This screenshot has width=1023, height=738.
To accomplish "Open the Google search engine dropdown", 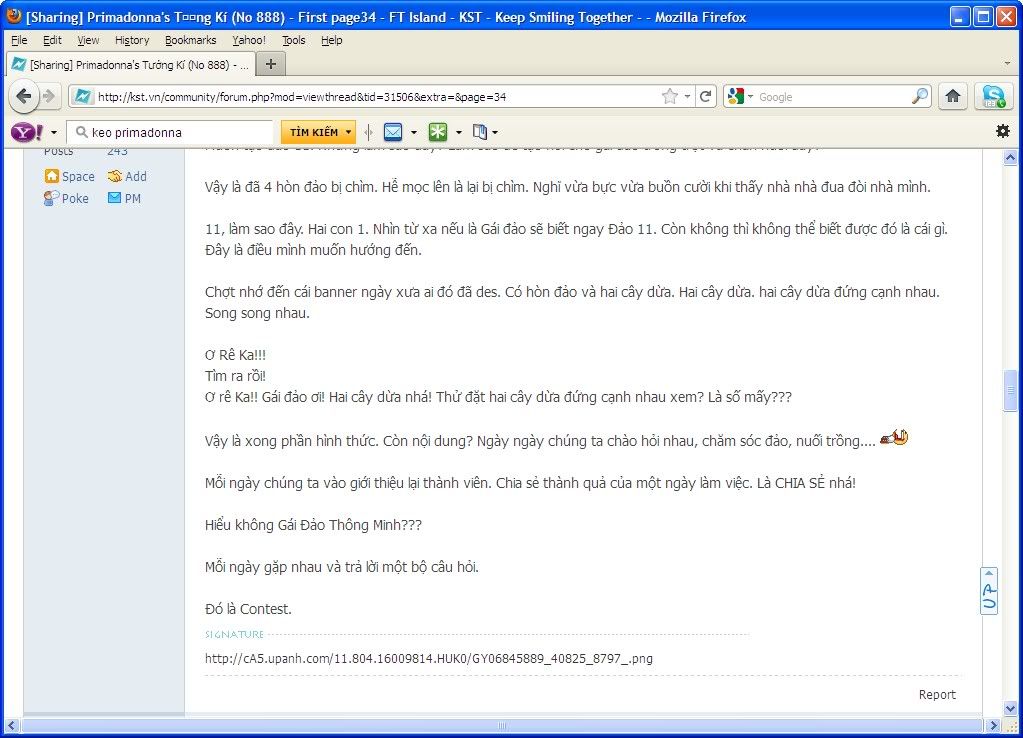I will coord(750,97).
